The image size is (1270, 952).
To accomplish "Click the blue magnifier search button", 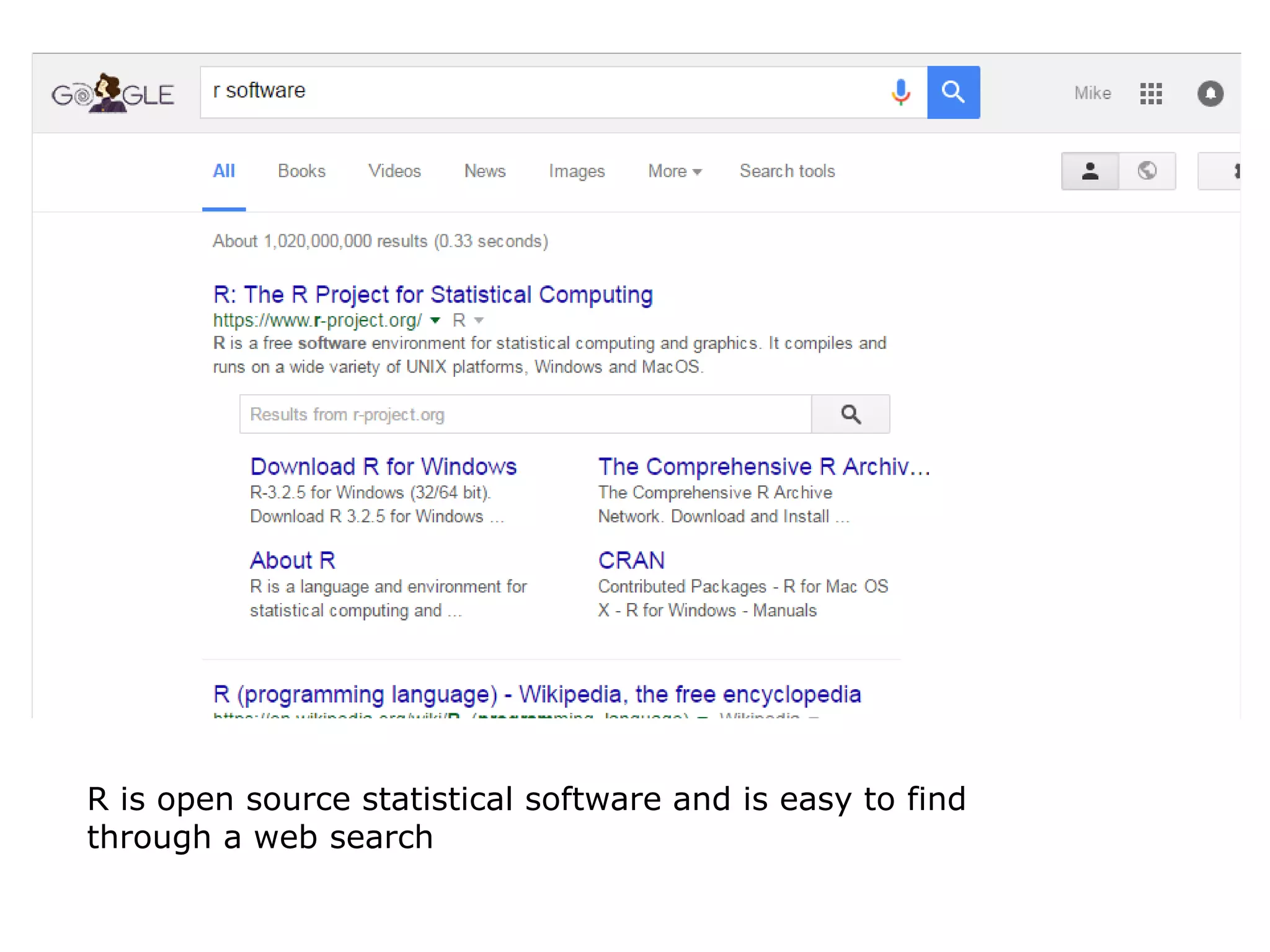I will click(x=953, y=92).
